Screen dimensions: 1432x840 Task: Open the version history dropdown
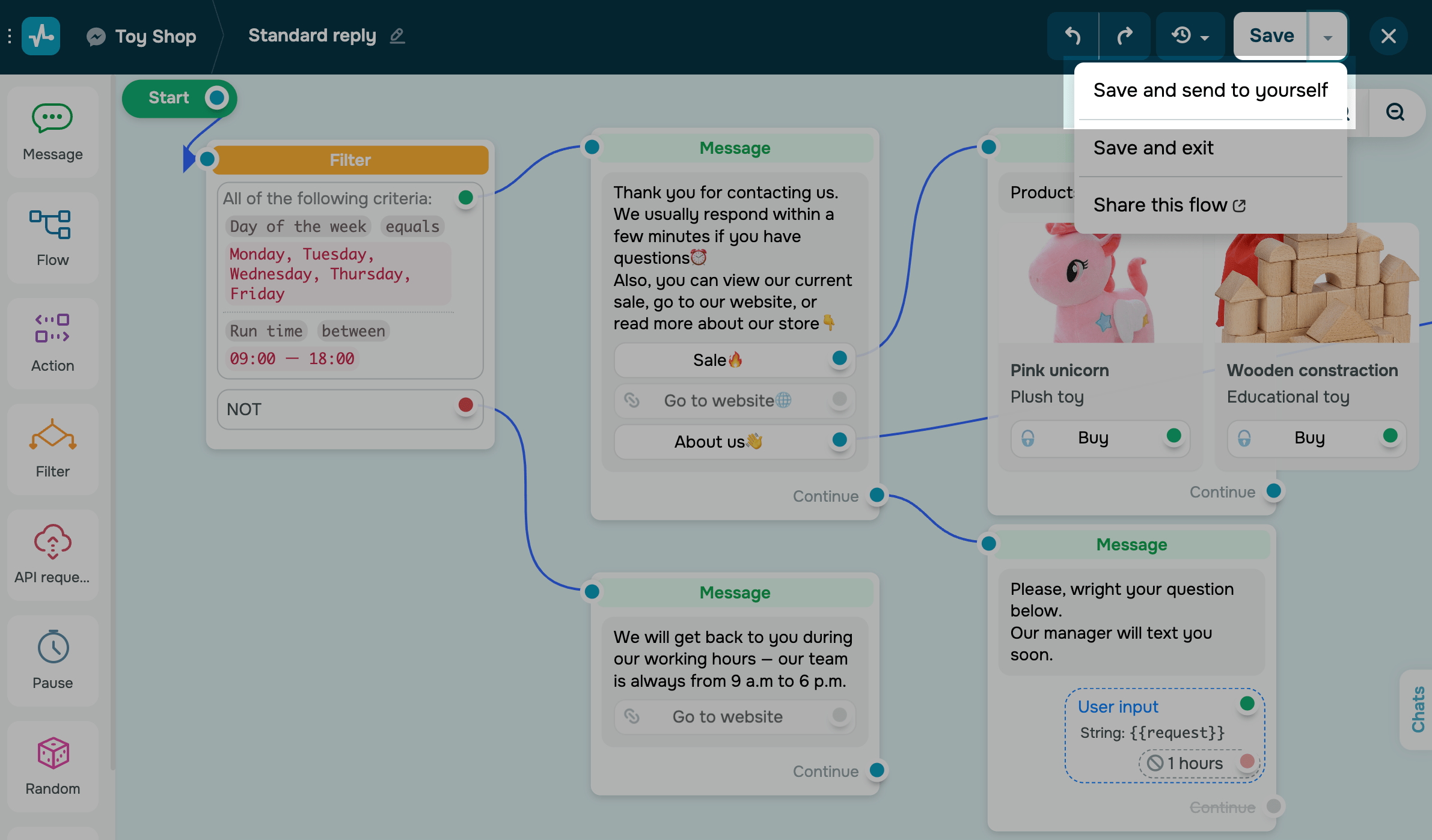1190,36
